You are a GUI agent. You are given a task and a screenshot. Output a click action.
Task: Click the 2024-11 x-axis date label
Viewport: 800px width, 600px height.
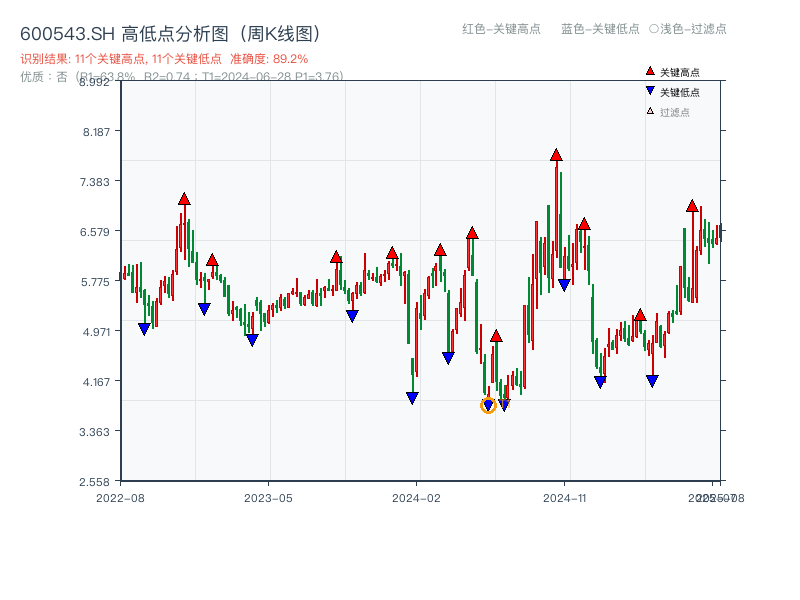565,498
